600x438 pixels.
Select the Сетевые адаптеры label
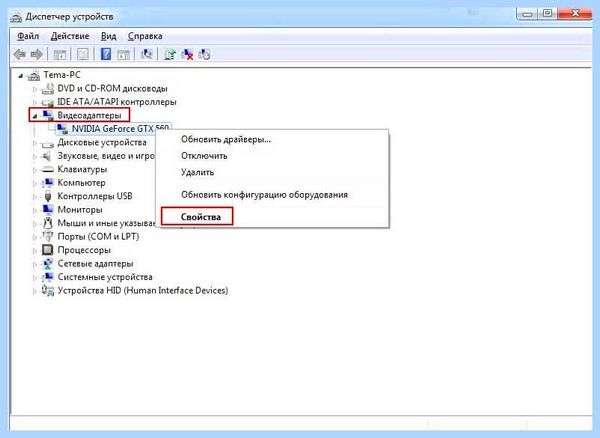(95, 264)
